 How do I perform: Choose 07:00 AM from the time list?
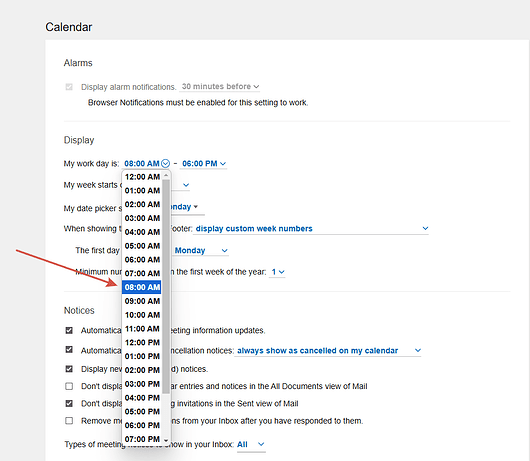click(142, 273)
